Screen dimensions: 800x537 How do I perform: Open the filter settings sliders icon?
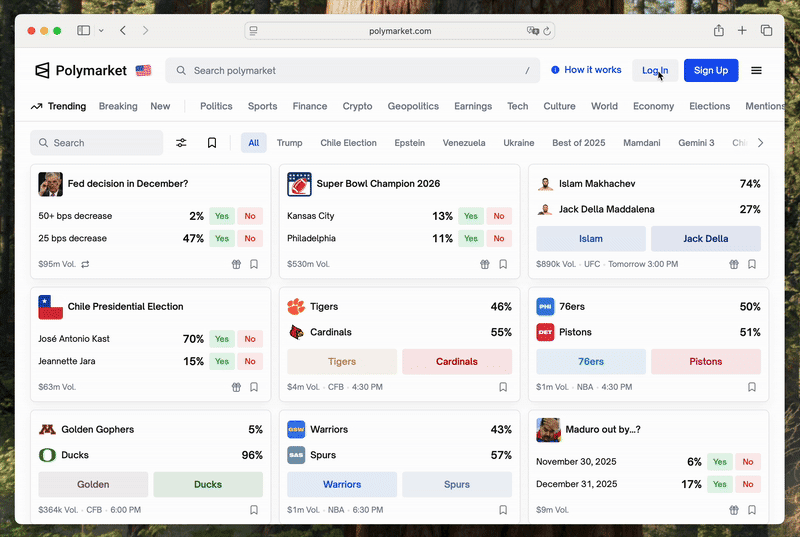coord(181,143)
